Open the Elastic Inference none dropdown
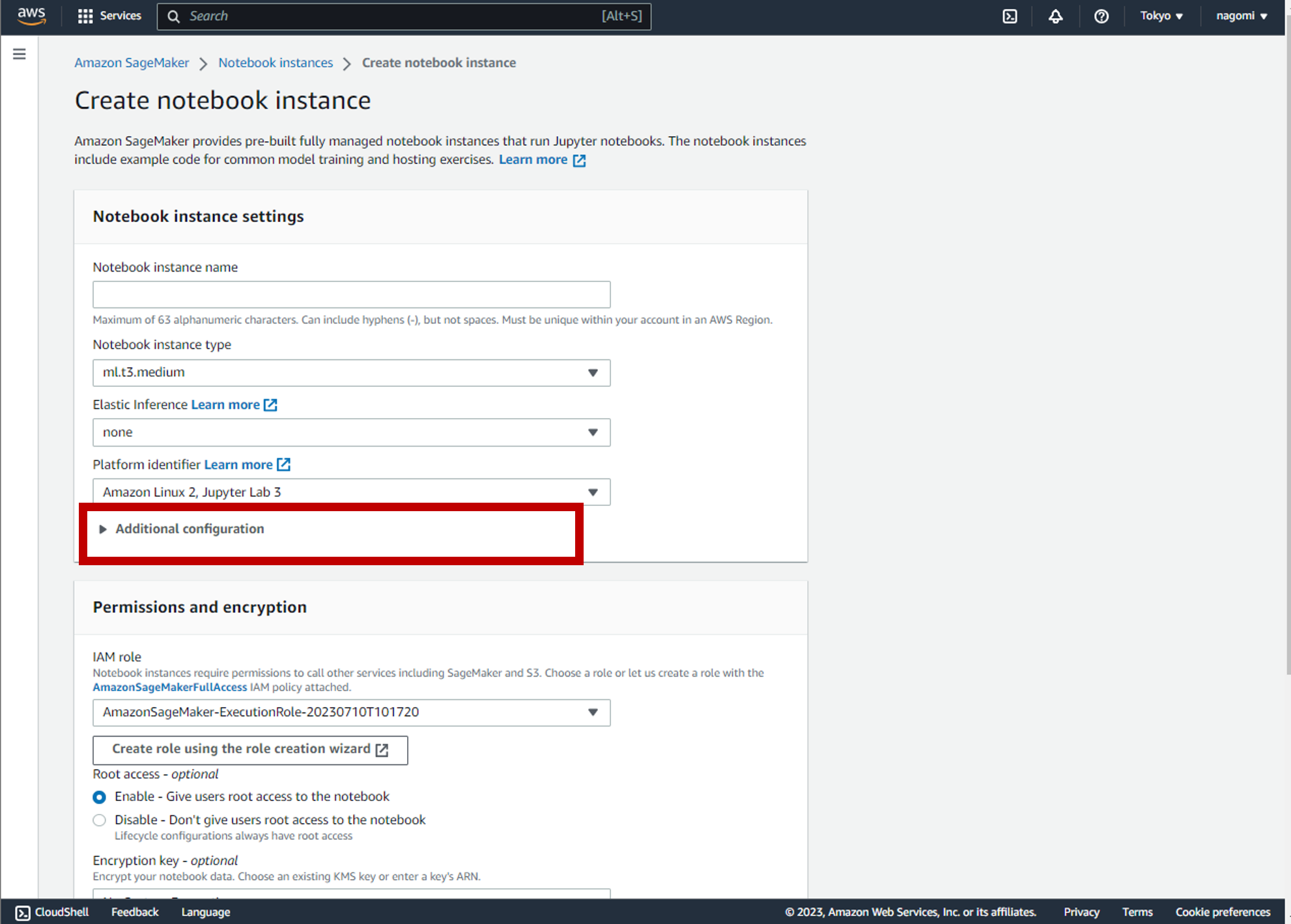 click(x=351, y=432)
